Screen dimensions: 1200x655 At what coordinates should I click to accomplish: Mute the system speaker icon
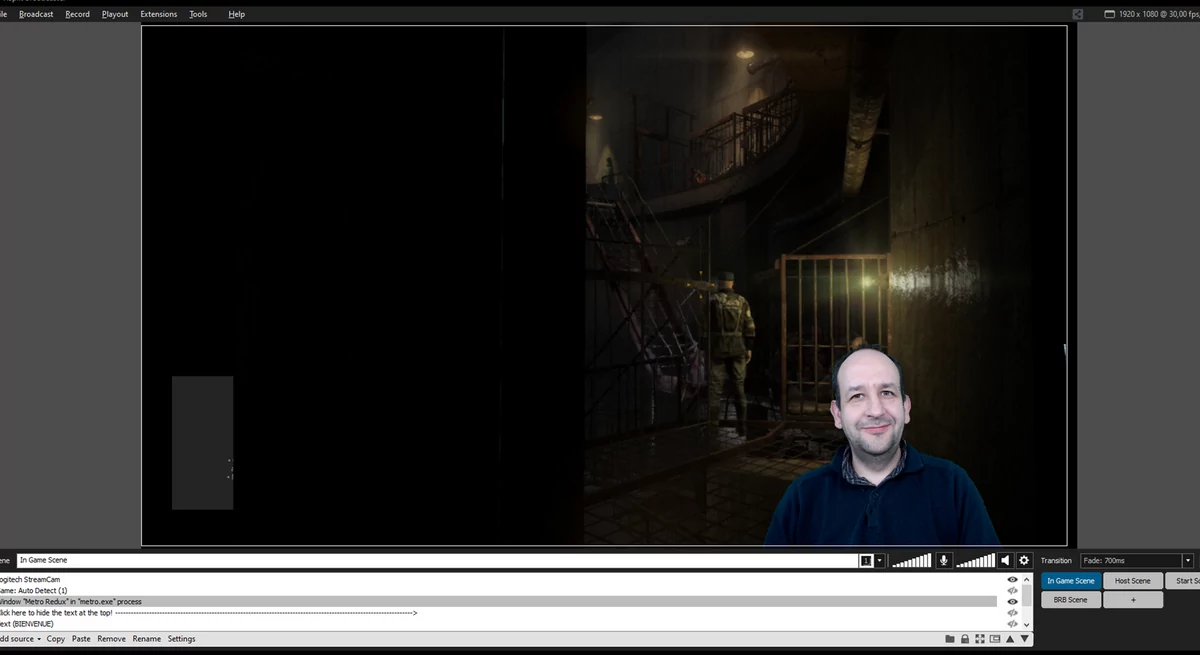pos(1006,561)
